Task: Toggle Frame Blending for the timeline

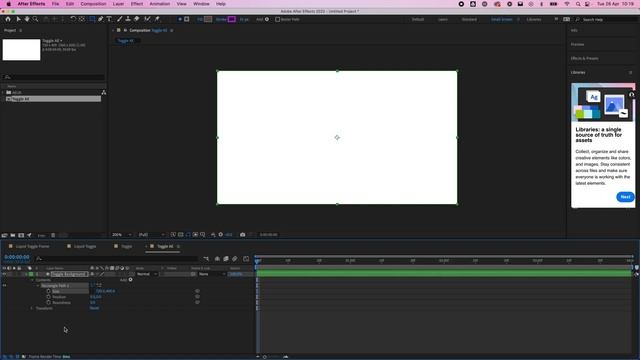Action: [x=226, y=258]
